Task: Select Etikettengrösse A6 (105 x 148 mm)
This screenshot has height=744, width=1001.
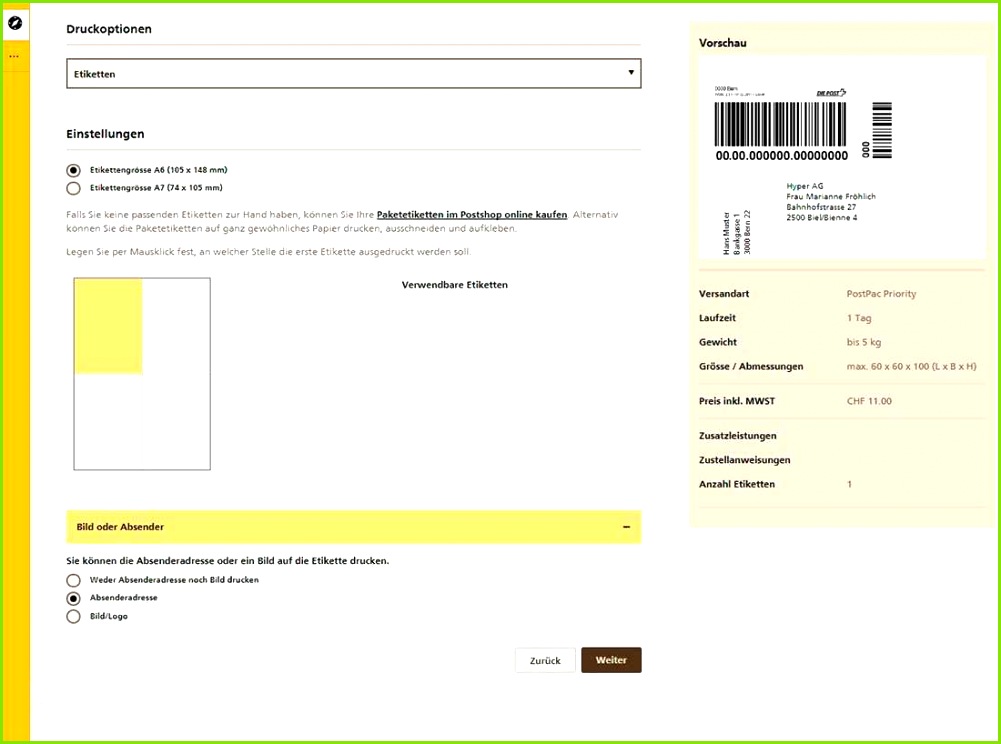Action: [x=73, y=170]
